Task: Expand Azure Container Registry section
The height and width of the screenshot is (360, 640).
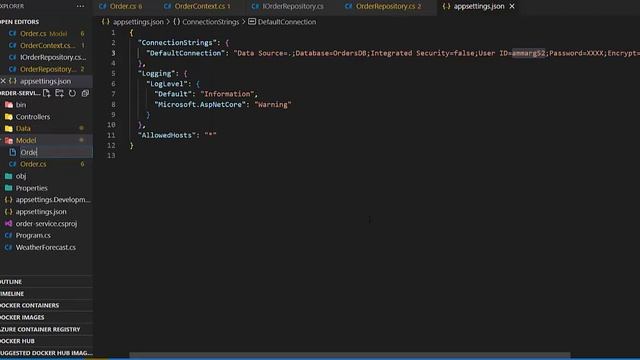Action: pyautogui.click(x=46, y=329)
